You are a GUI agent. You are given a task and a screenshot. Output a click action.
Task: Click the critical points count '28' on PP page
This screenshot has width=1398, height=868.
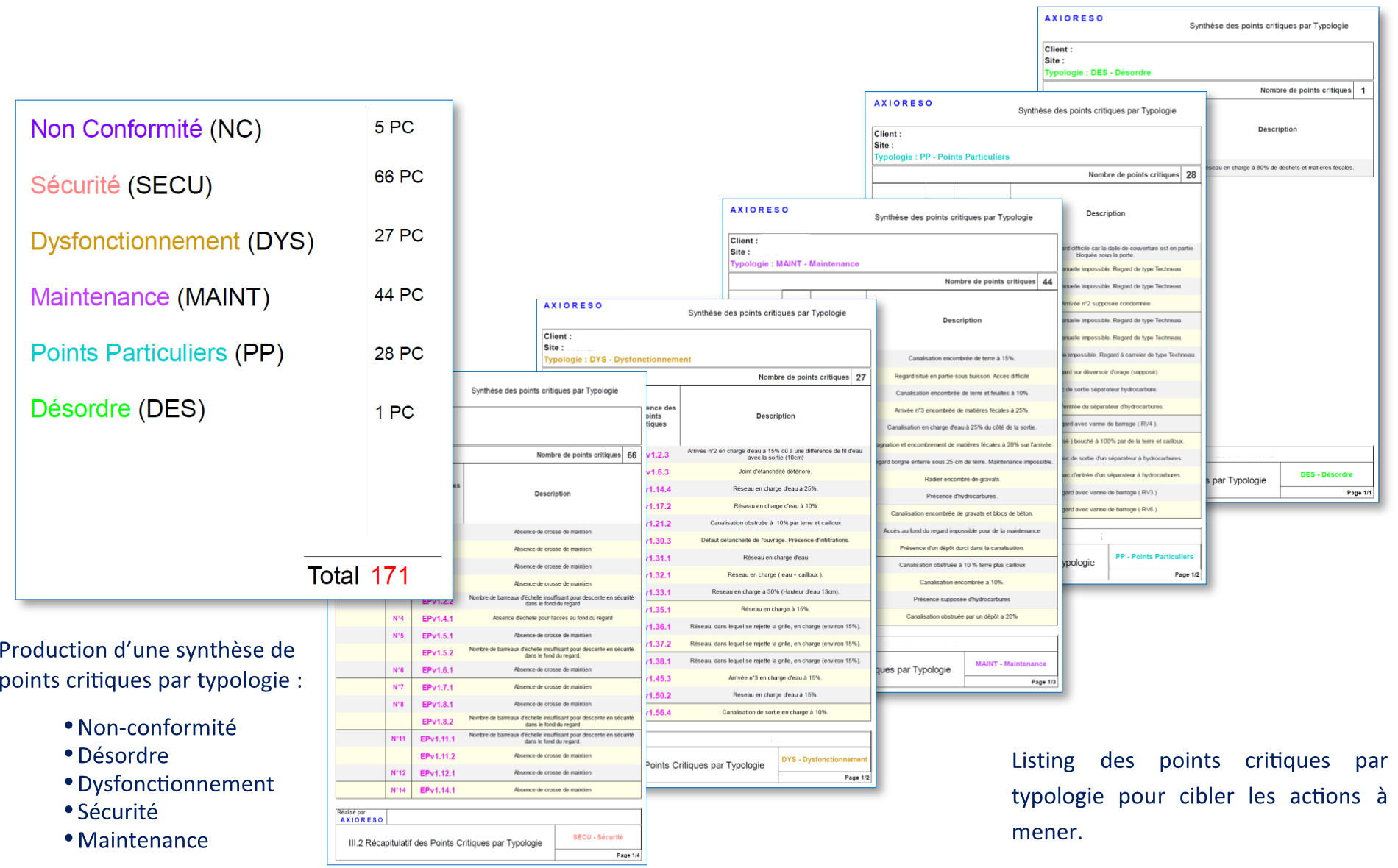point(1191,175)
